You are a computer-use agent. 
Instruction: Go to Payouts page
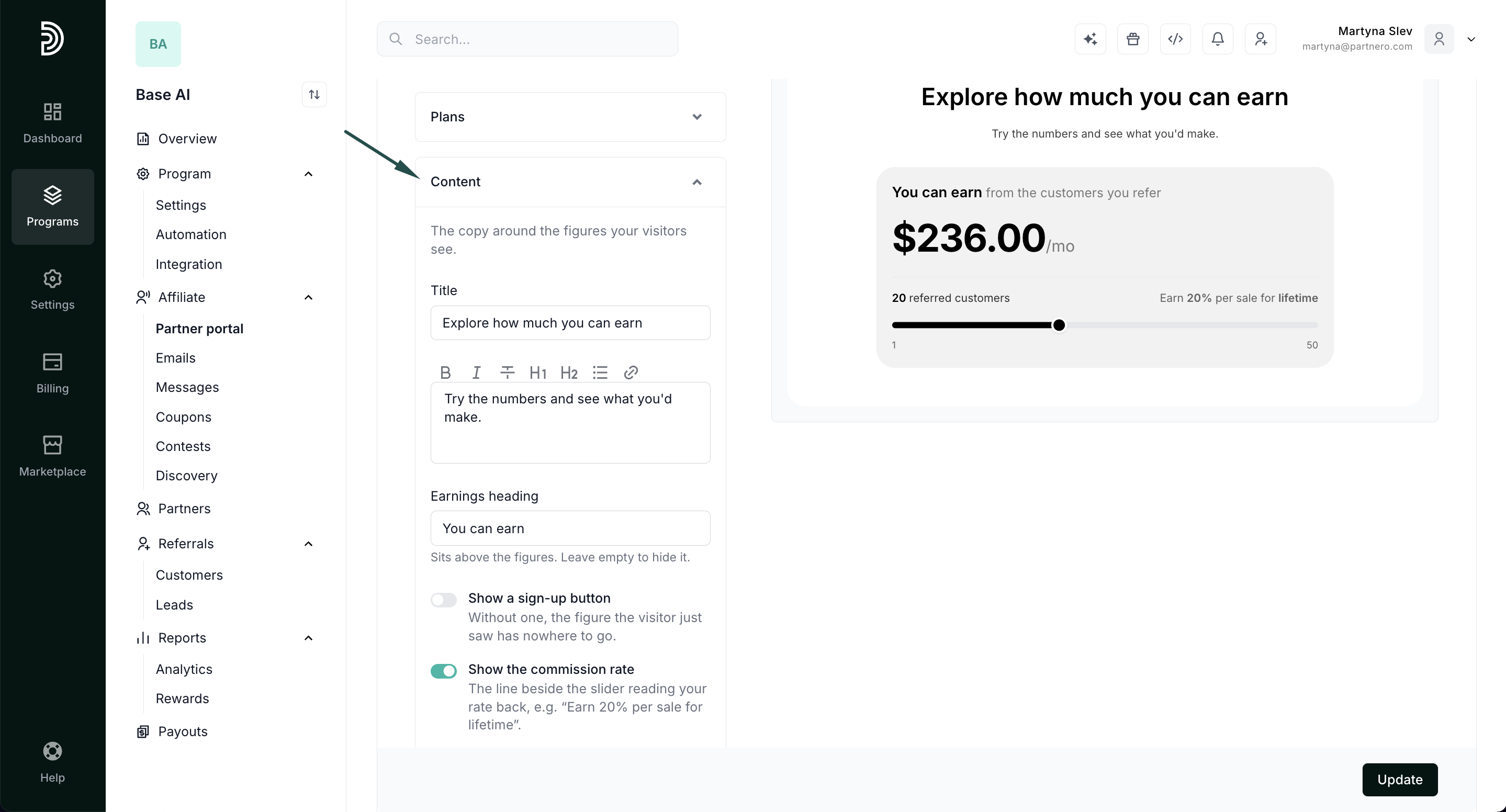(183, 732)
